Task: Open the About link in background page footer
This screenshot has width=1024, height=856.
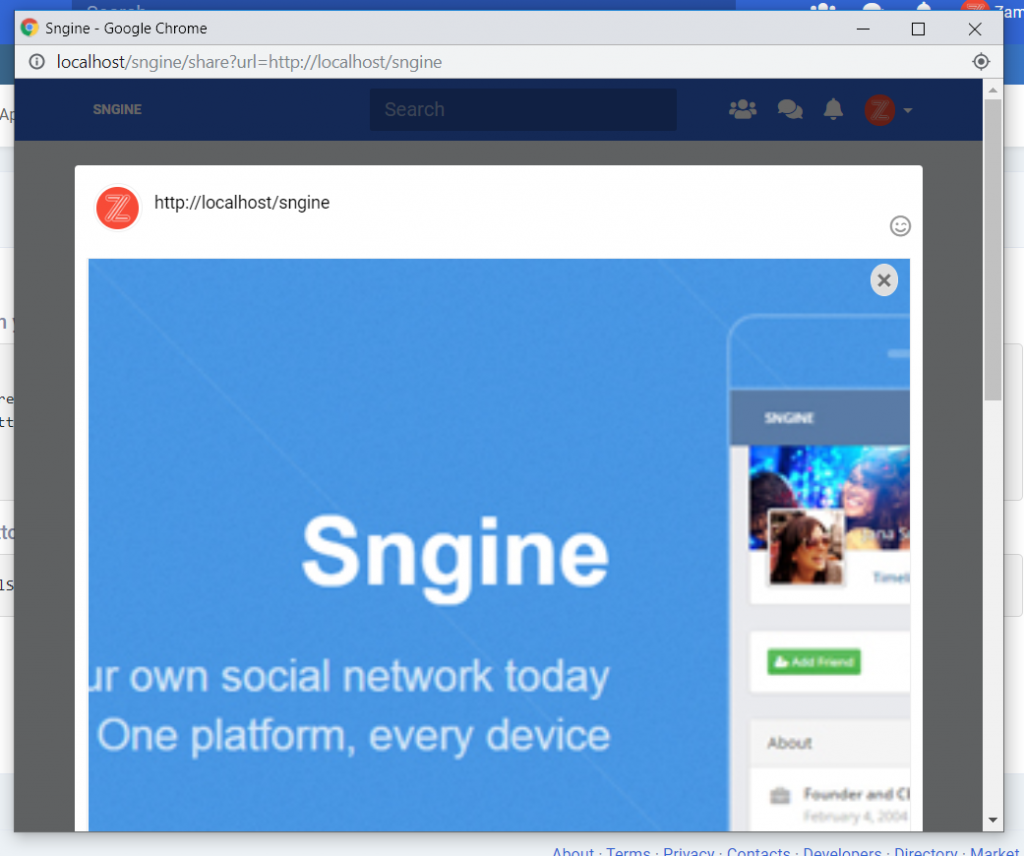Action: tap(573, 851)
